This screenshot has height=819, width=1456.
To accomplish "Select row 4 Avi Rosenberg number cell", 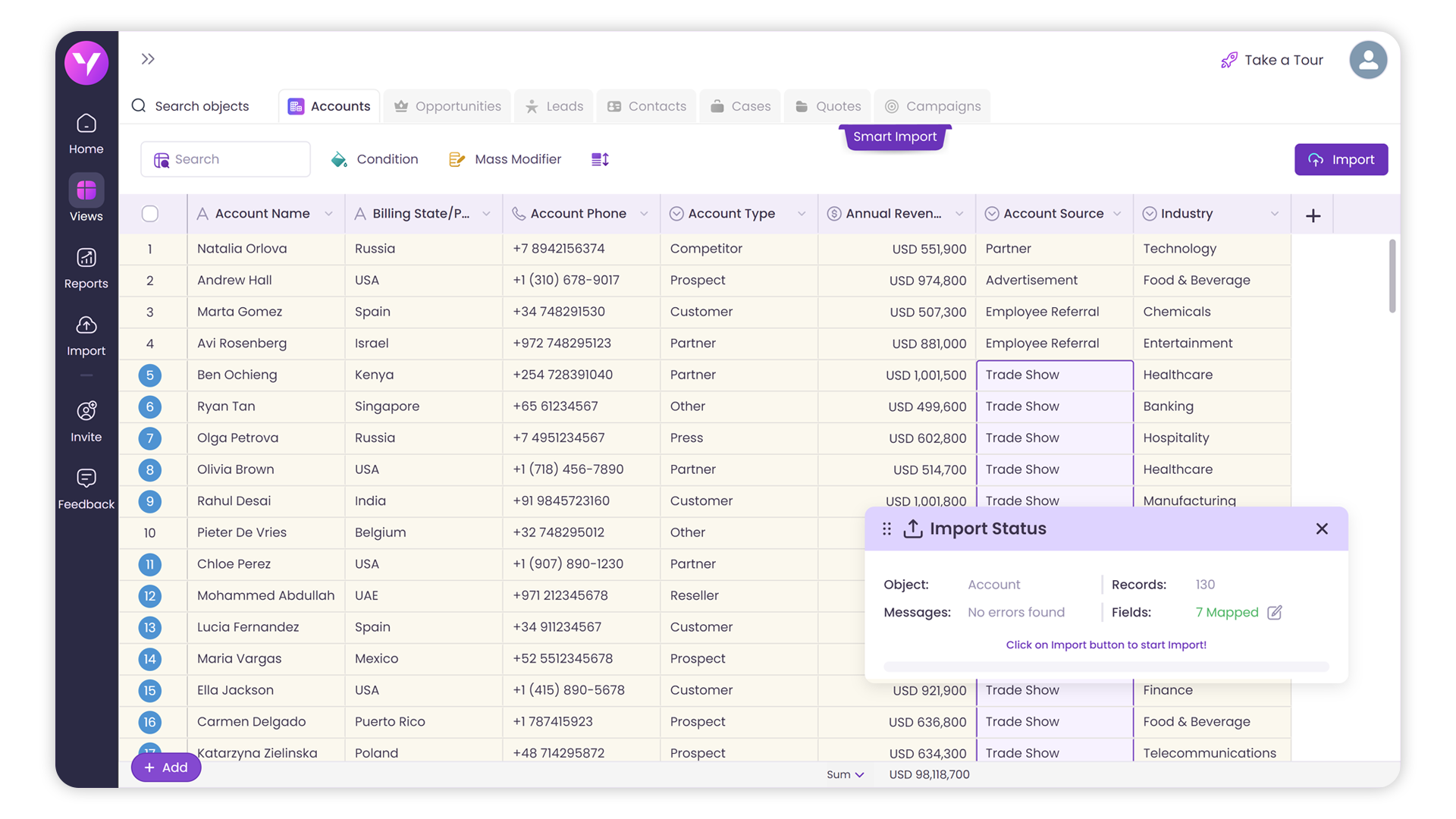I will (x=150, y=344).
